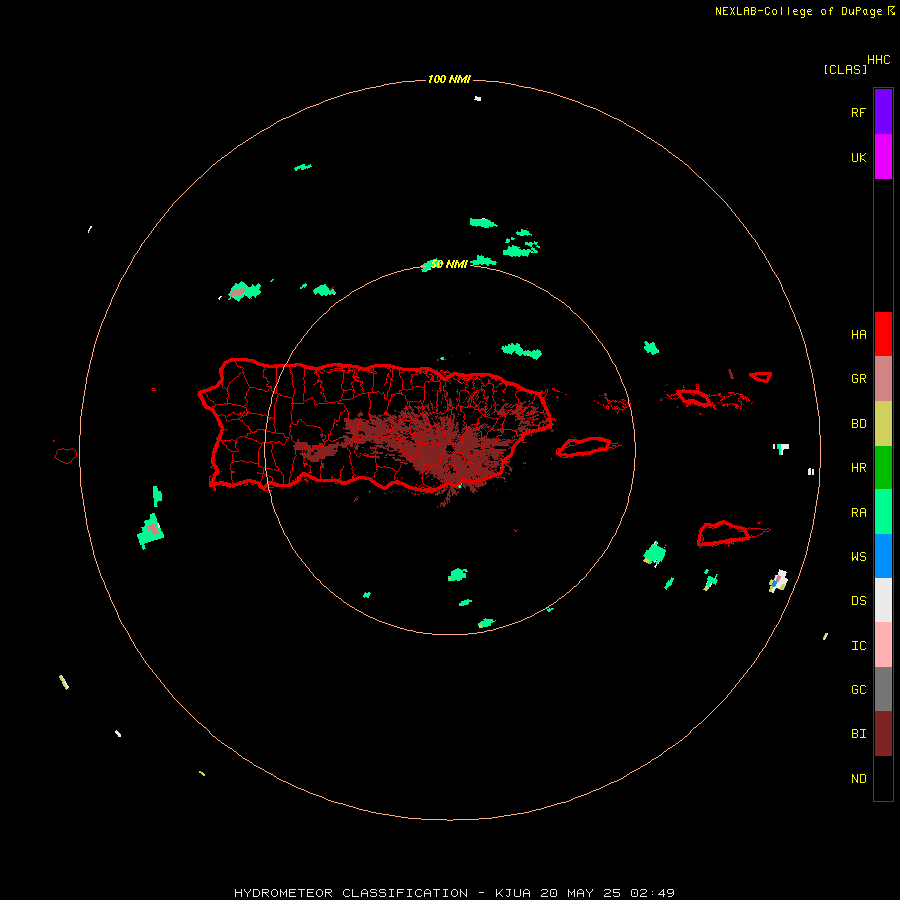This screenshot has width=900, height=900.
Task: Click the DS white legend swatch
Action: coord(883,600)
